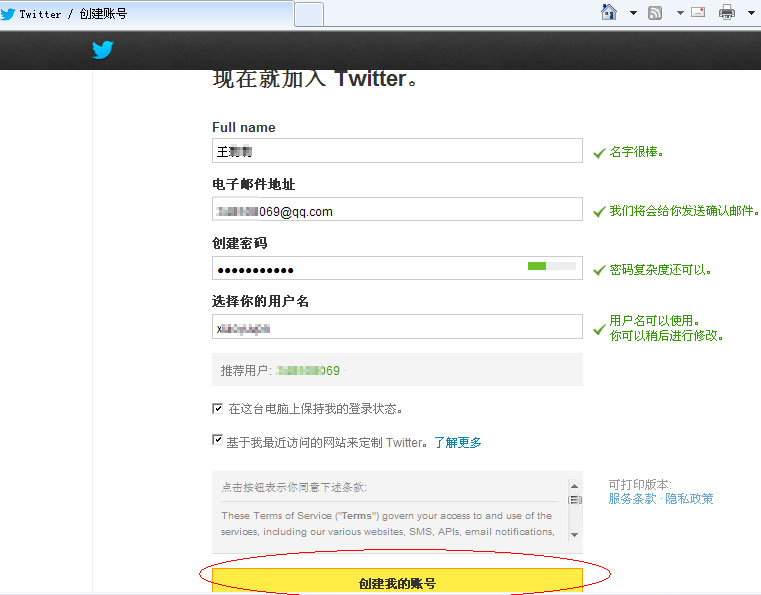761x595 pixels.
Task: Select the Twitter / 创建账号 tab
Action: (x=147, y=14)
